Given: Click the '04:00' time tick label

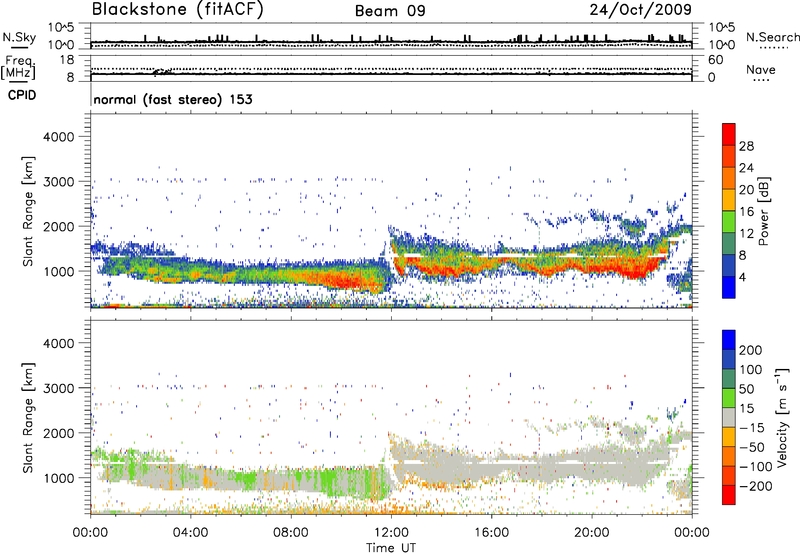Looking at the screenshot, I should click(x=190, y=533).
